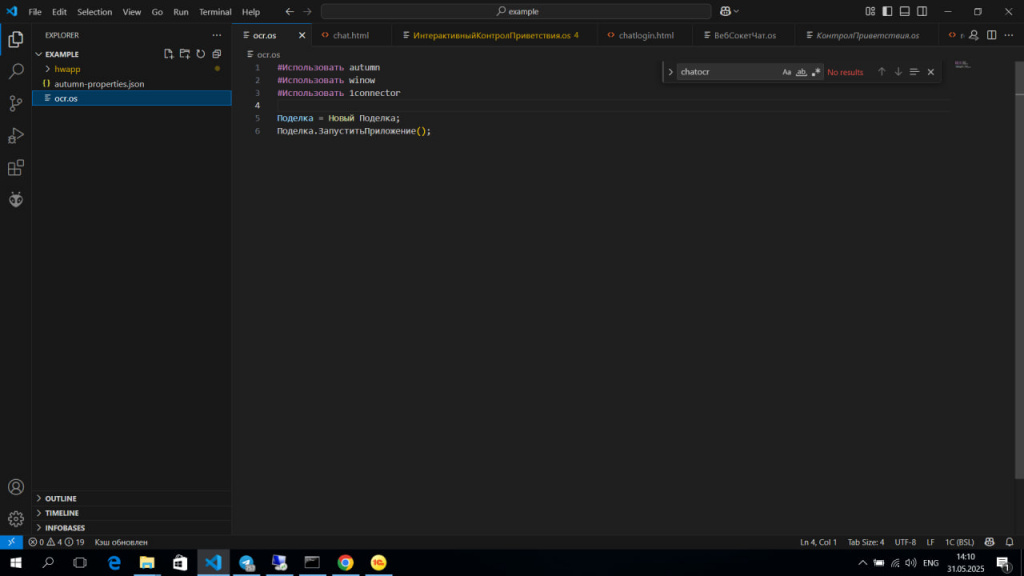This screenshot has height=576, width=1024.
Task: Open notifications bell in status bar
Action: (x=1010, y=542)
